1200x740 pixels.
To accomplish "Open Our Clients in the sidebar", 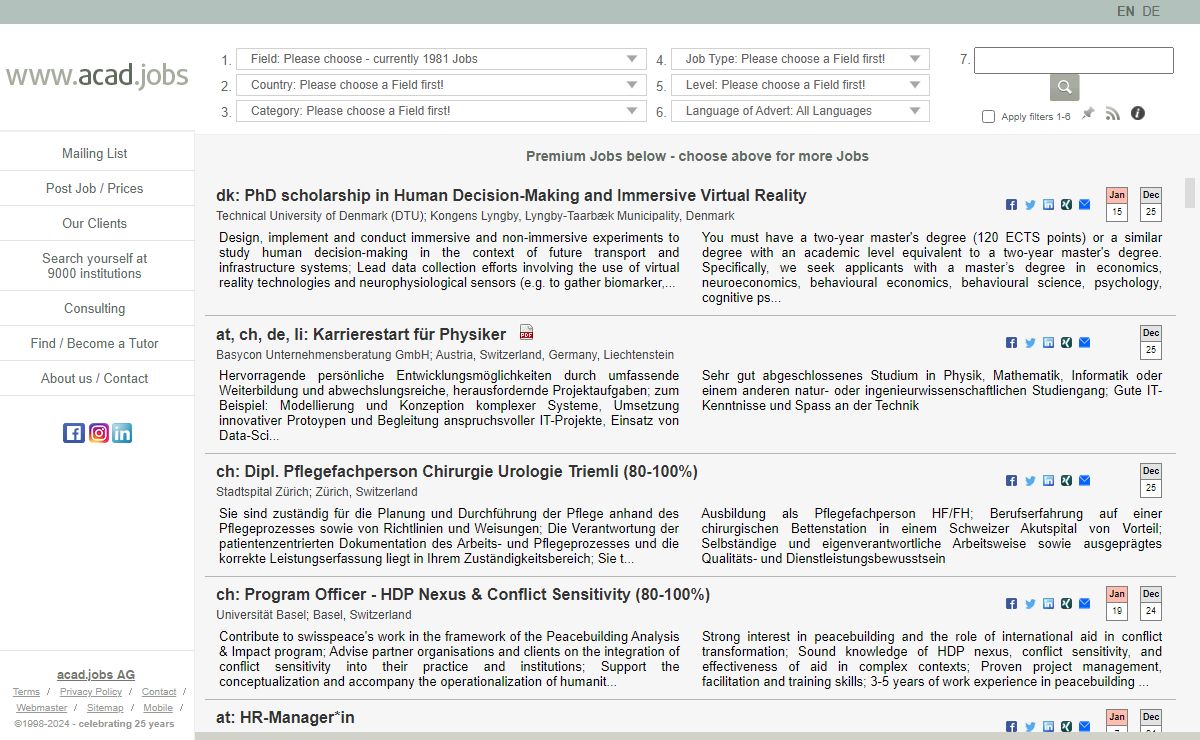I will point(95,223).
